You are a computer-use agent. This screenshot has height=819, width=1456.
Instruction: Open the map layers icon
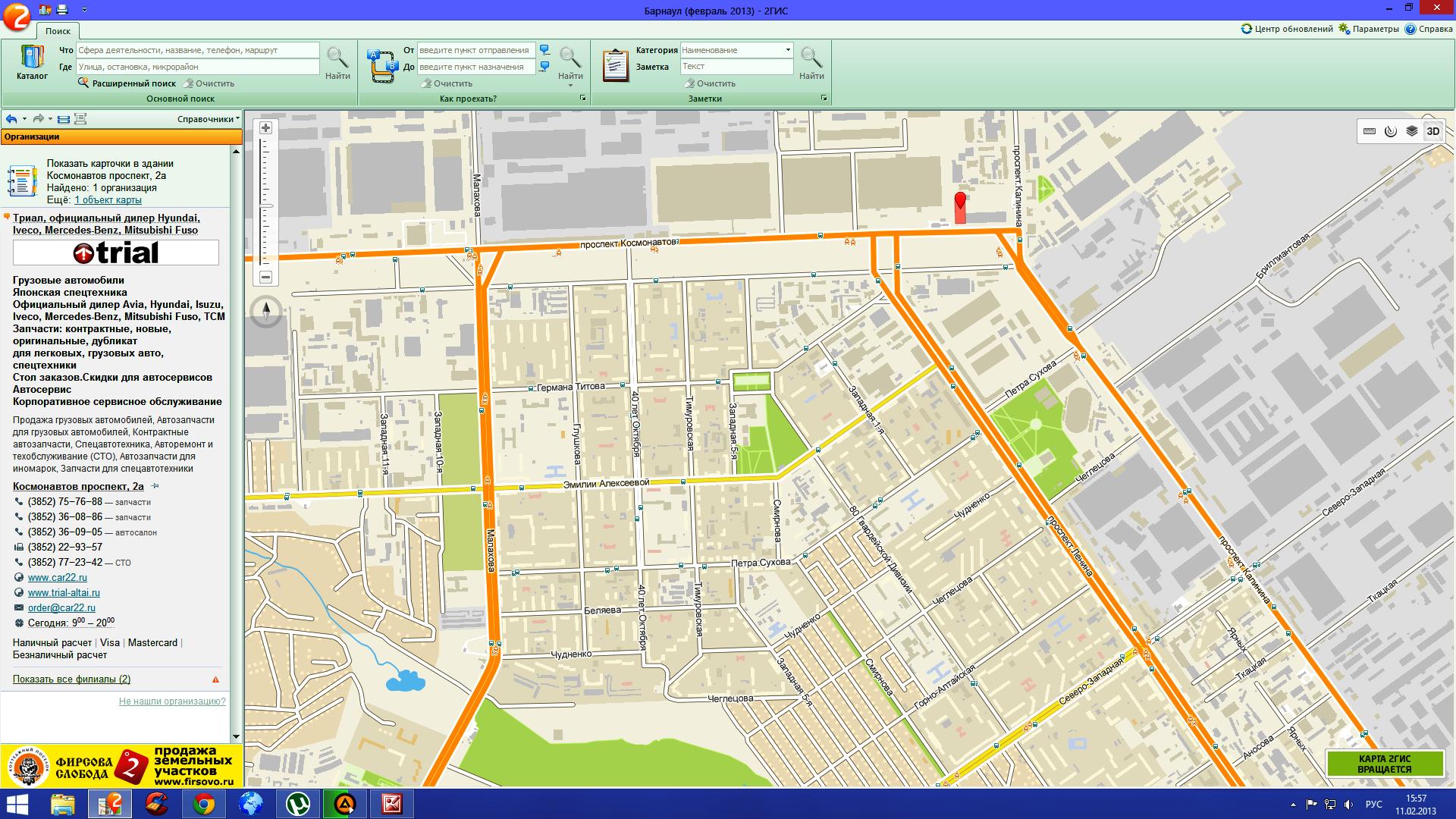(1411, 131)
